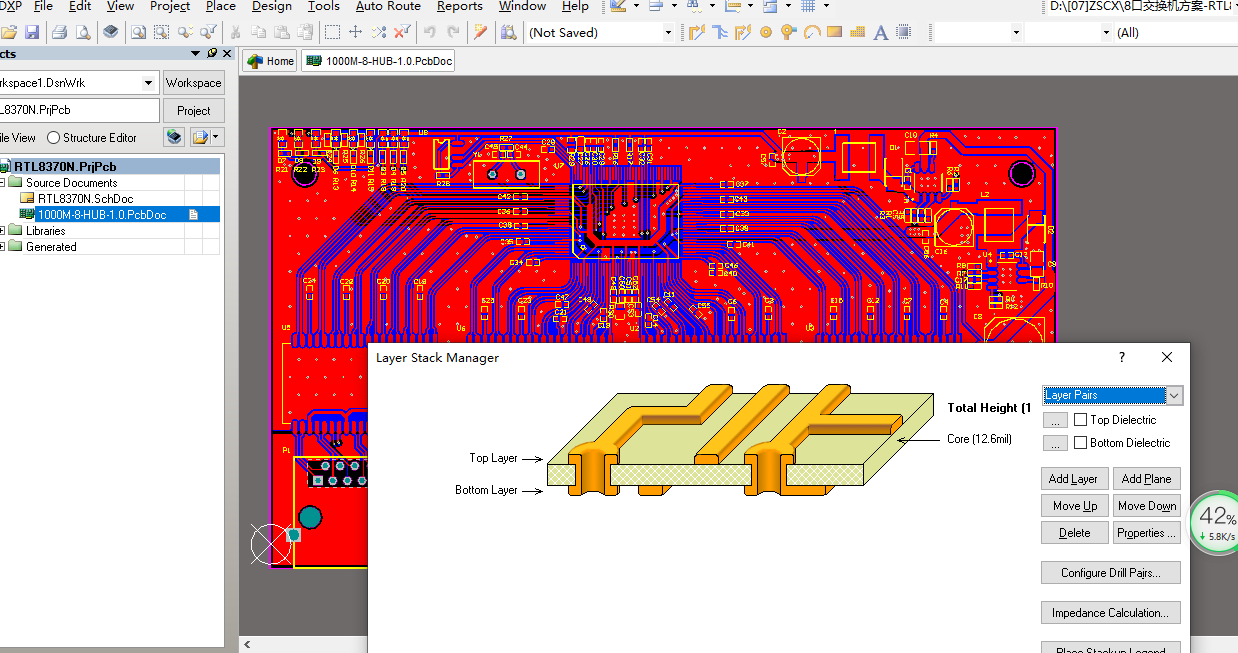This screenshot has width=1238, height=653.
Task: Click the Workspace button
Action: point(194,83)
